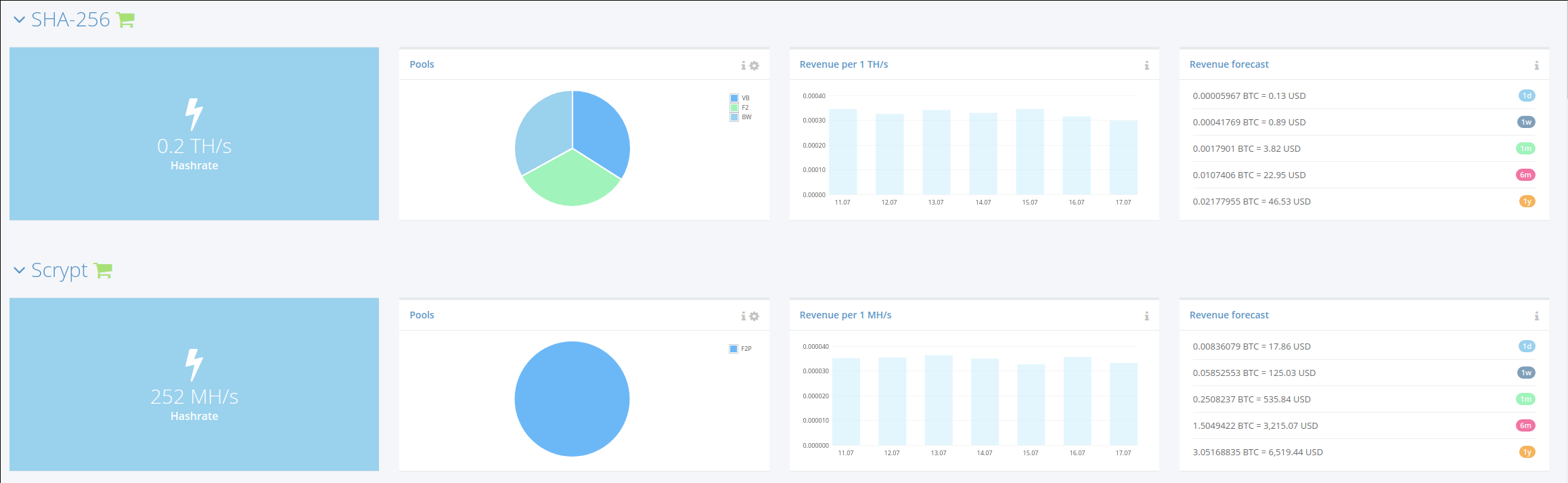Click the 1y badge for 46.53 USD forecast
The image size is (1568, 483).
pyautogui.click(x=1527, y=201)
